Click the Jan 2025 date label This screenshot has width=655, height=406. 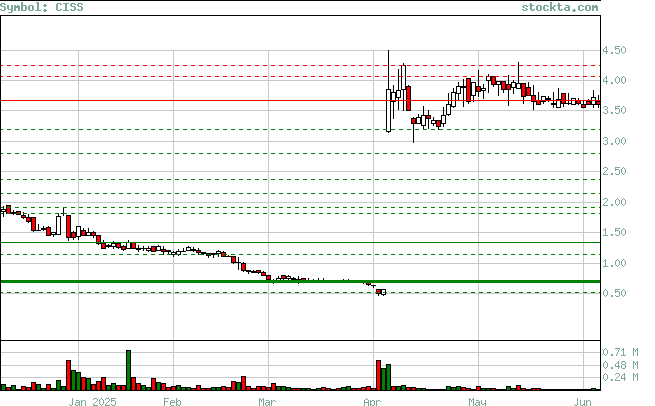tap(92, 402)
